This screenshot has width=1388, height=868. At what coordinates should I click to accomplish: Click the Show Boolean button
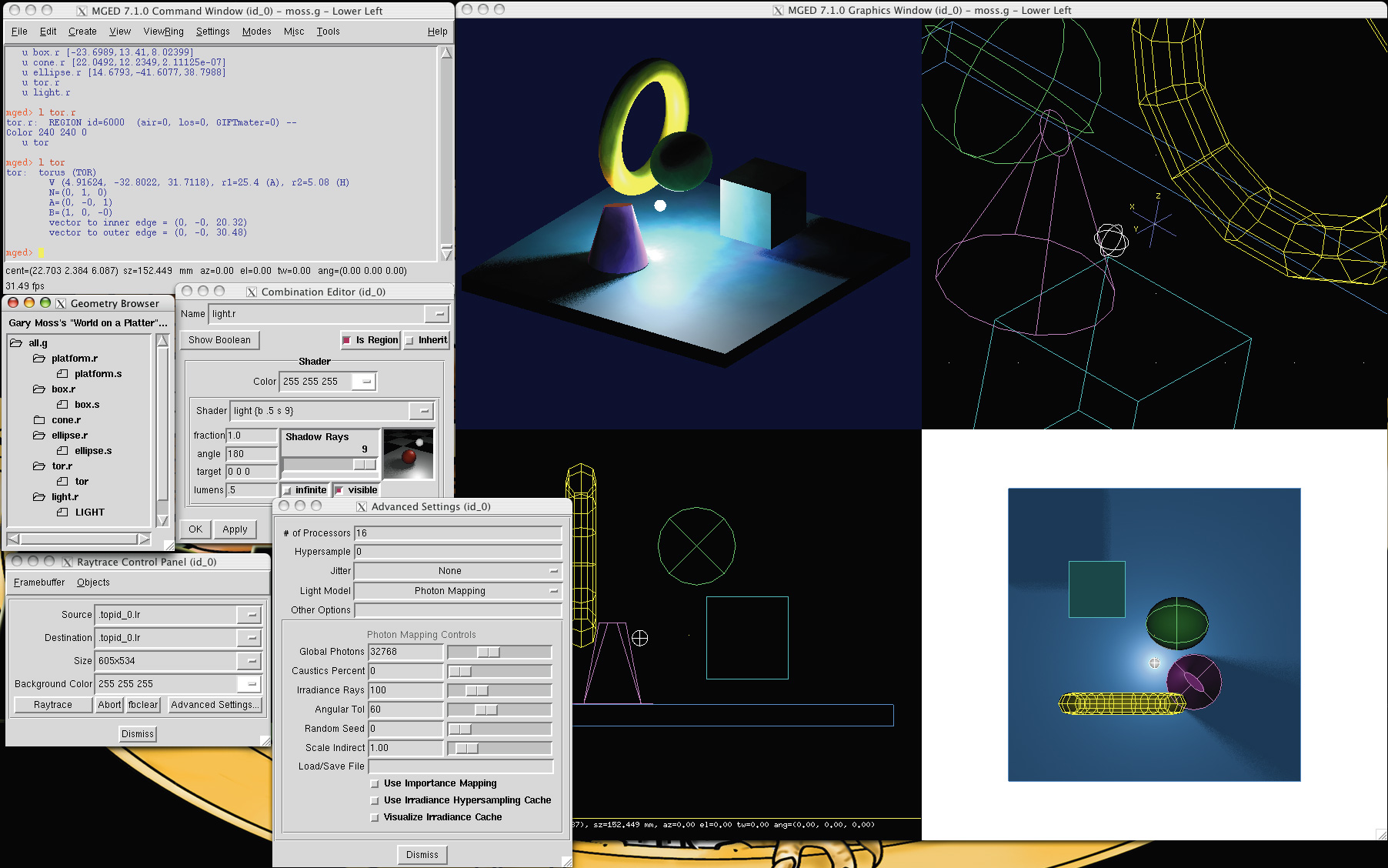[220, 340]
